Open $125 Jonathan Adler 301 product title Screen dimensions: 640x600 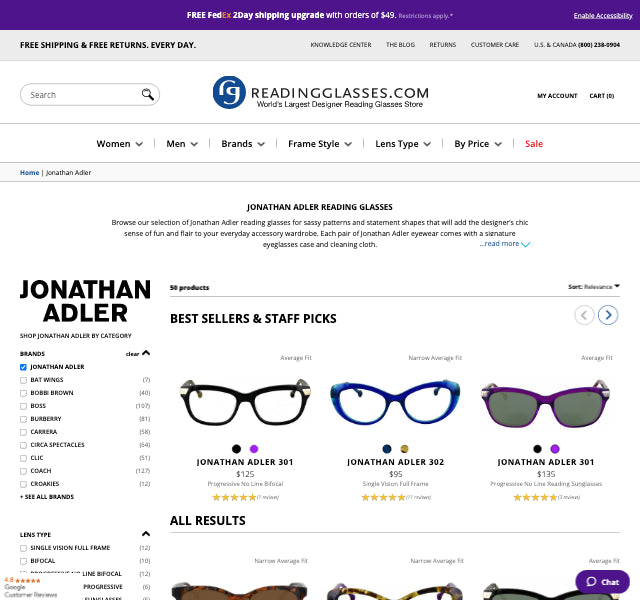tap(245, 462)
